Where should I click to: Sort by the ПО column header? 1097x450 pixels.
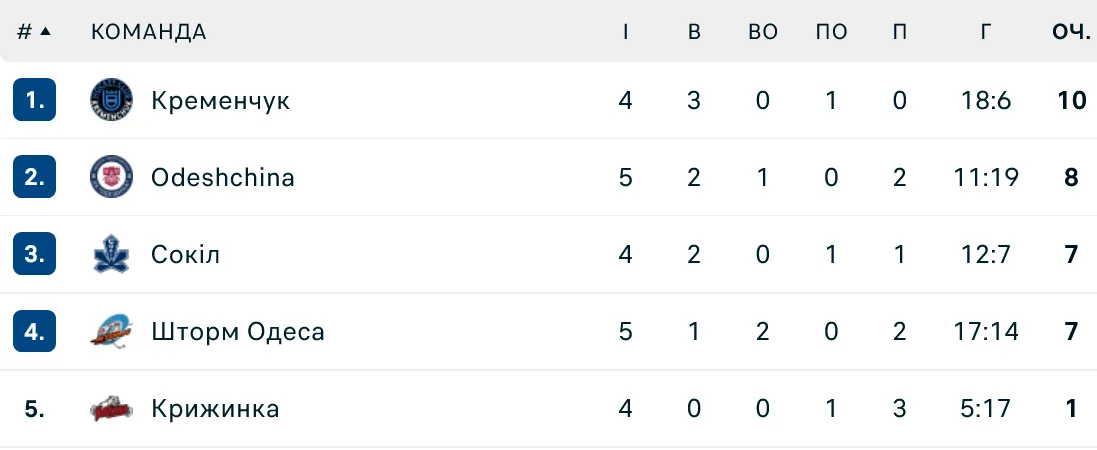click(831, 31)
